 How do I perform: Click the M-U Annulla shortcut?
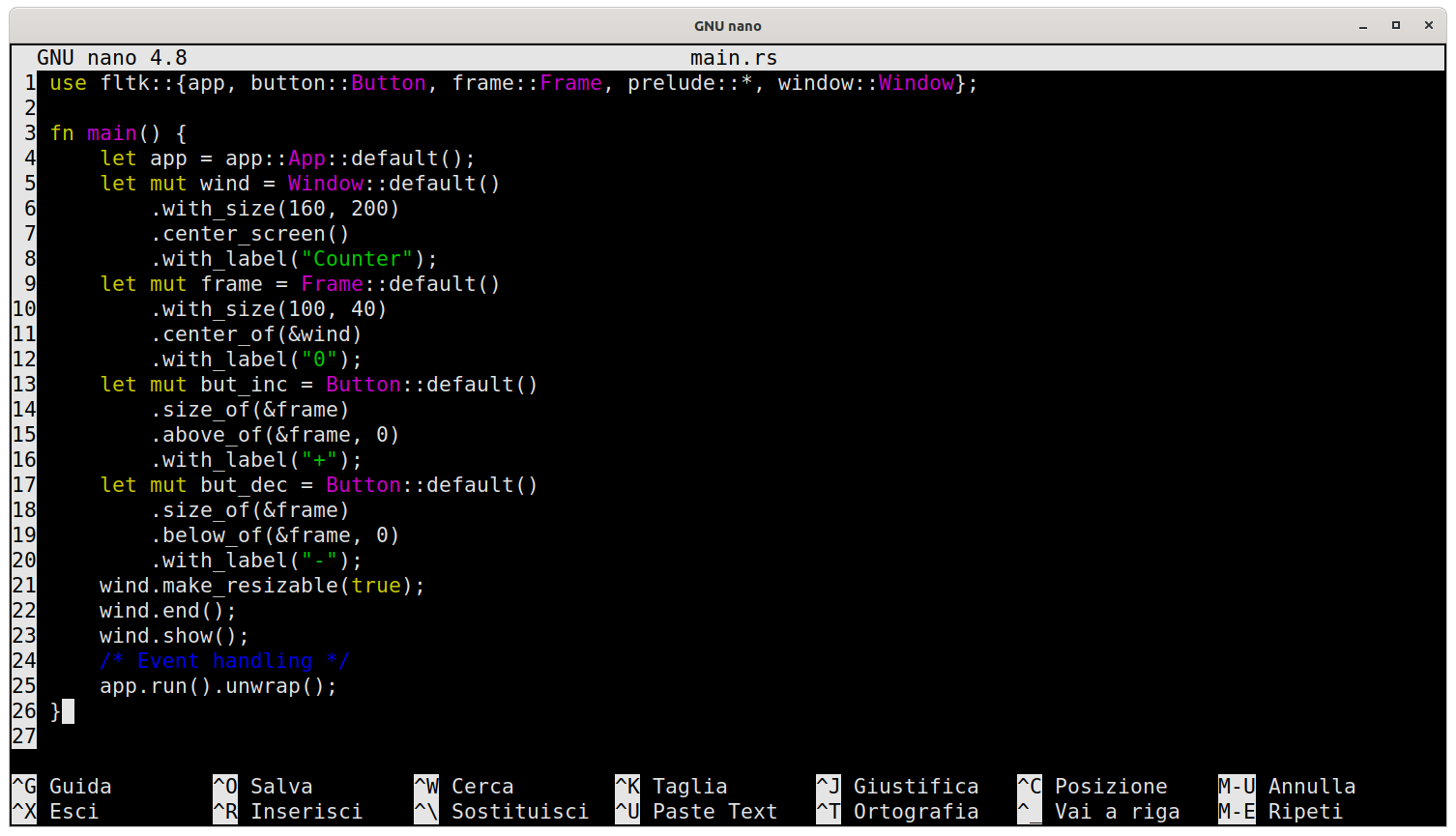click(1288, 787)
